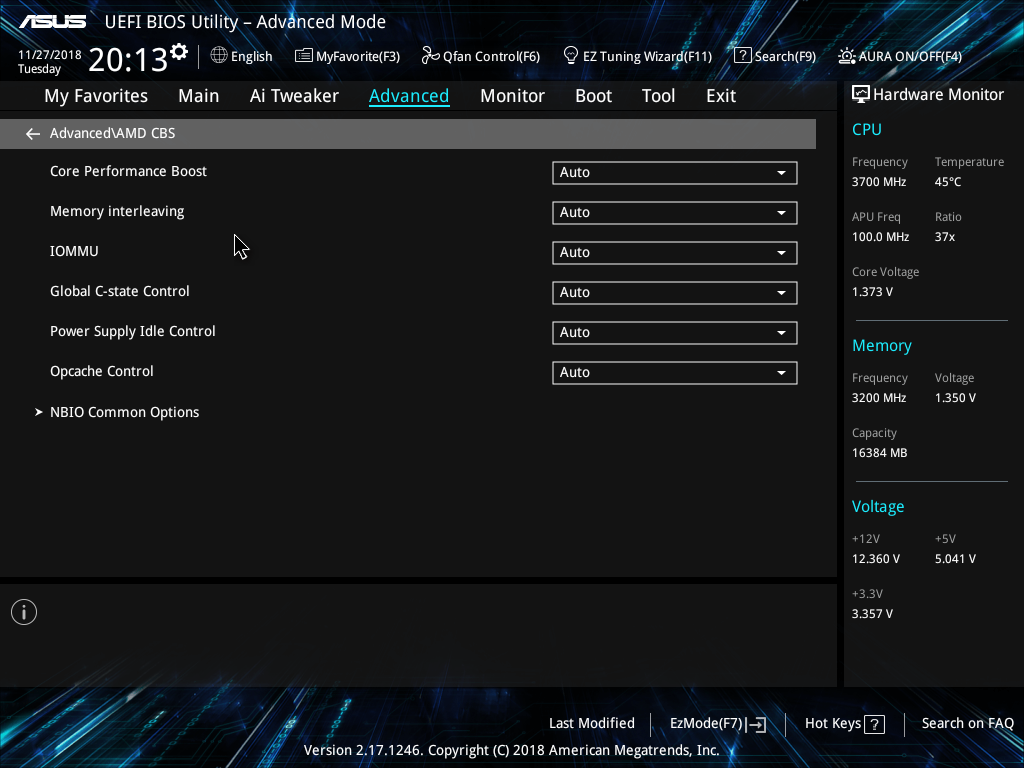Viewport: 1024px width, 768px height.
Task: Click IOMMU setting label
Action: 74,251
